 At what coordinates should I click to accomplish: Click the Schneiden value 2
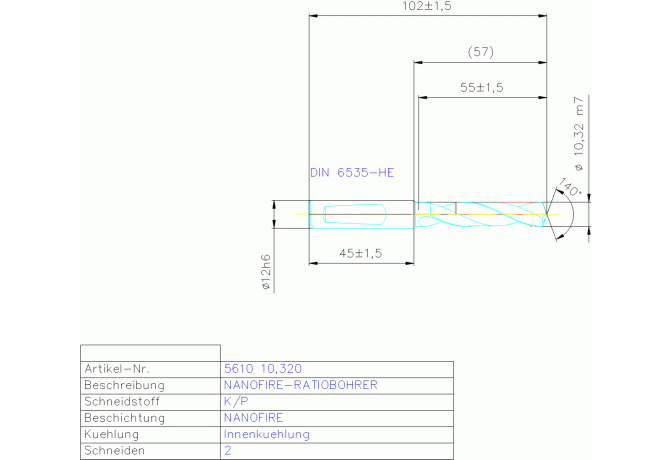[x=227, y=451]
